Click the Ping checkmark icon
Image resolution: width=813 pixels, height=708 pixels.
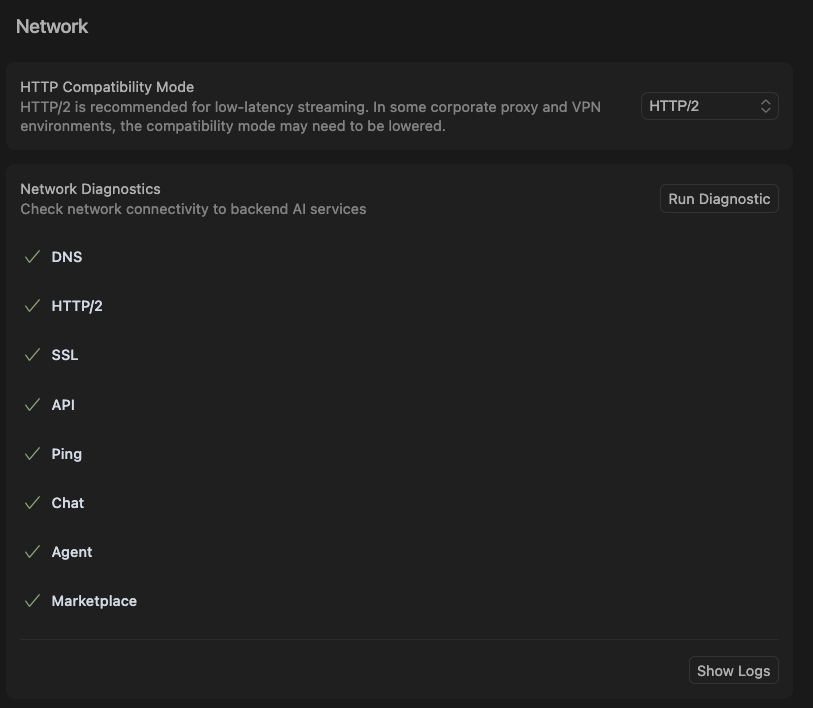pyautogui.click(x=32, y=454)
